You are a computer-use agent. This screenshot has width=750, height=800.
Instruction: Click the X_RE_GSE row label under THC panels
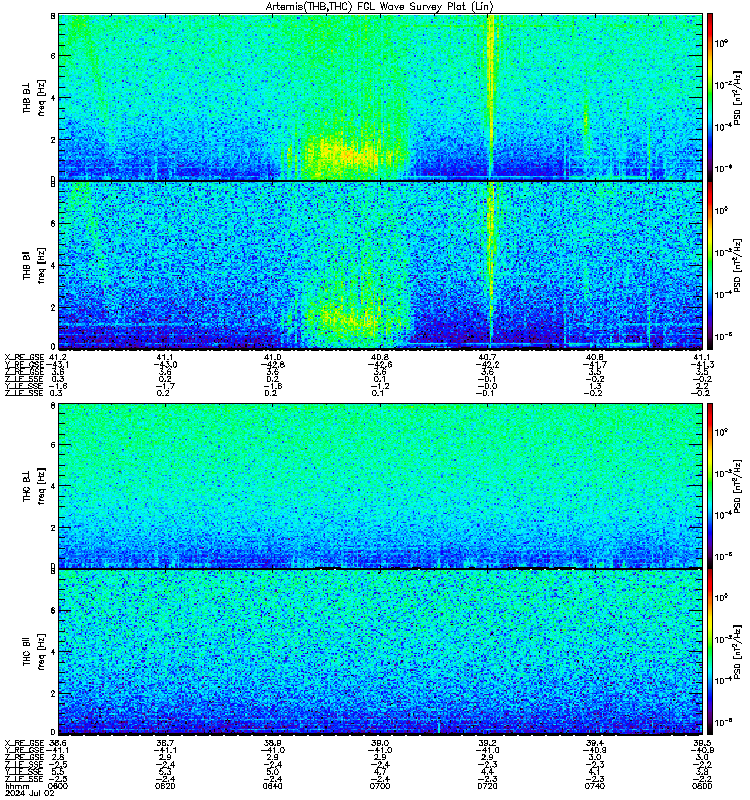(24, 743)
